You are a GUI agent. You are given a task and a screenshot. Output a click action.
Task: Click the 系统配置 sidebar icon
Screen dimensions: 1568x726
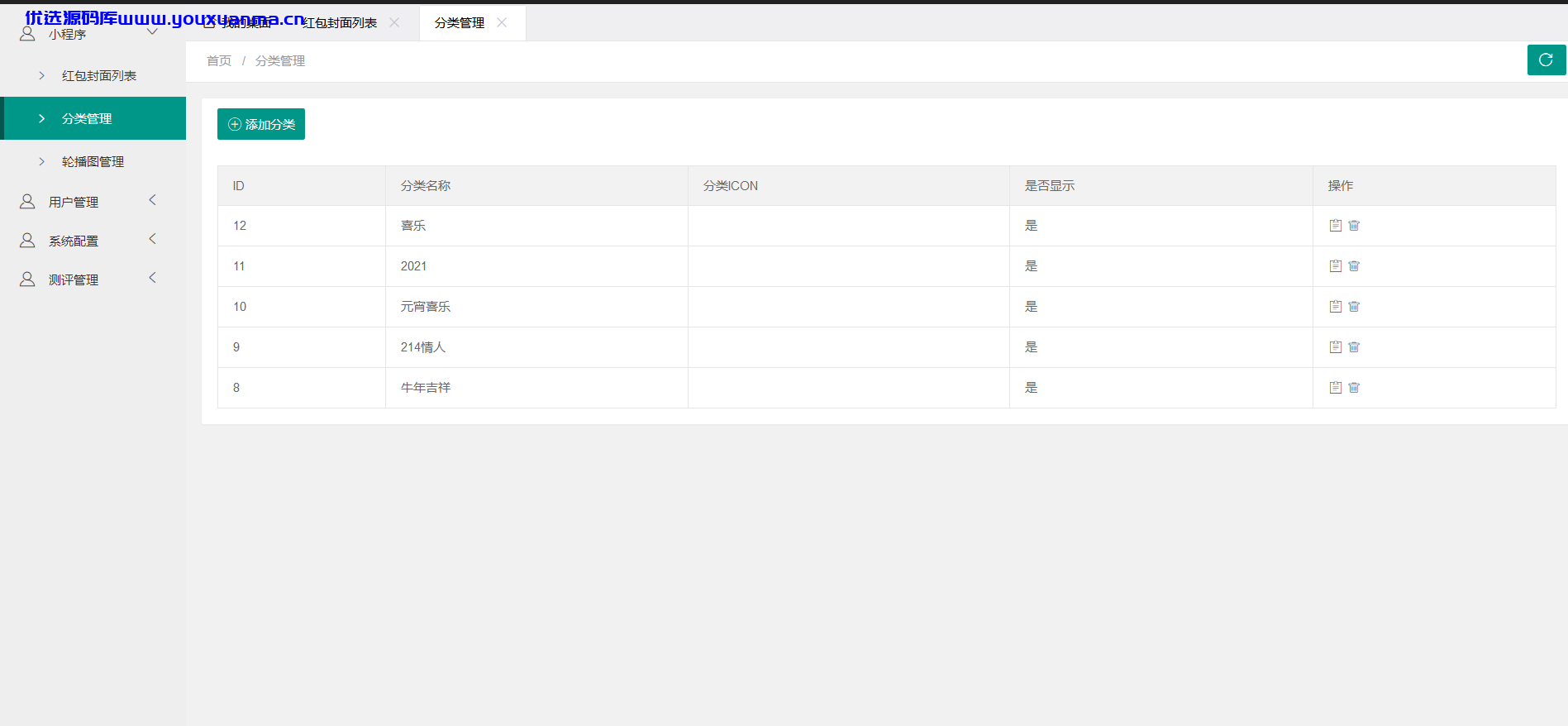click(x=27, y=240)
